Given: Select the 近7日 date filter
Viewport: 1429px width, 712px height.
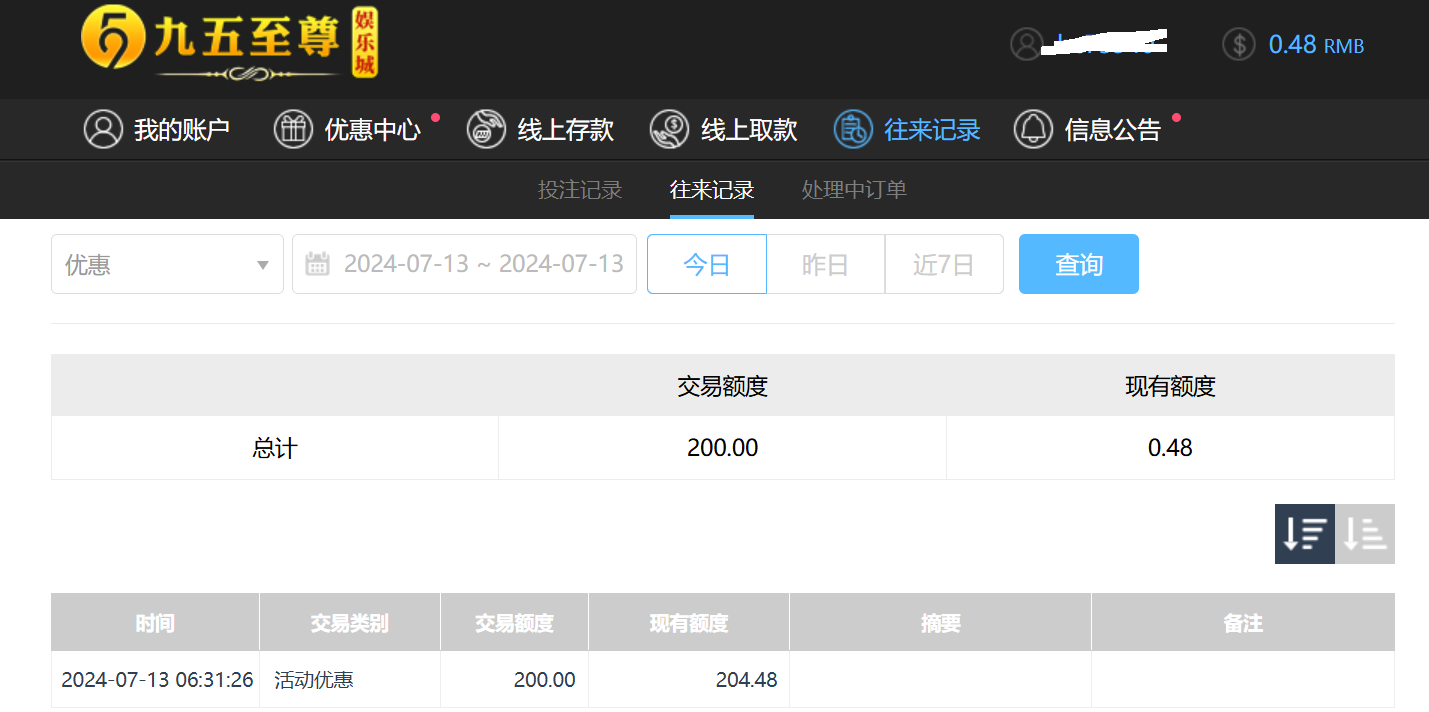Looking at the screenshot, I should (943, 265).
